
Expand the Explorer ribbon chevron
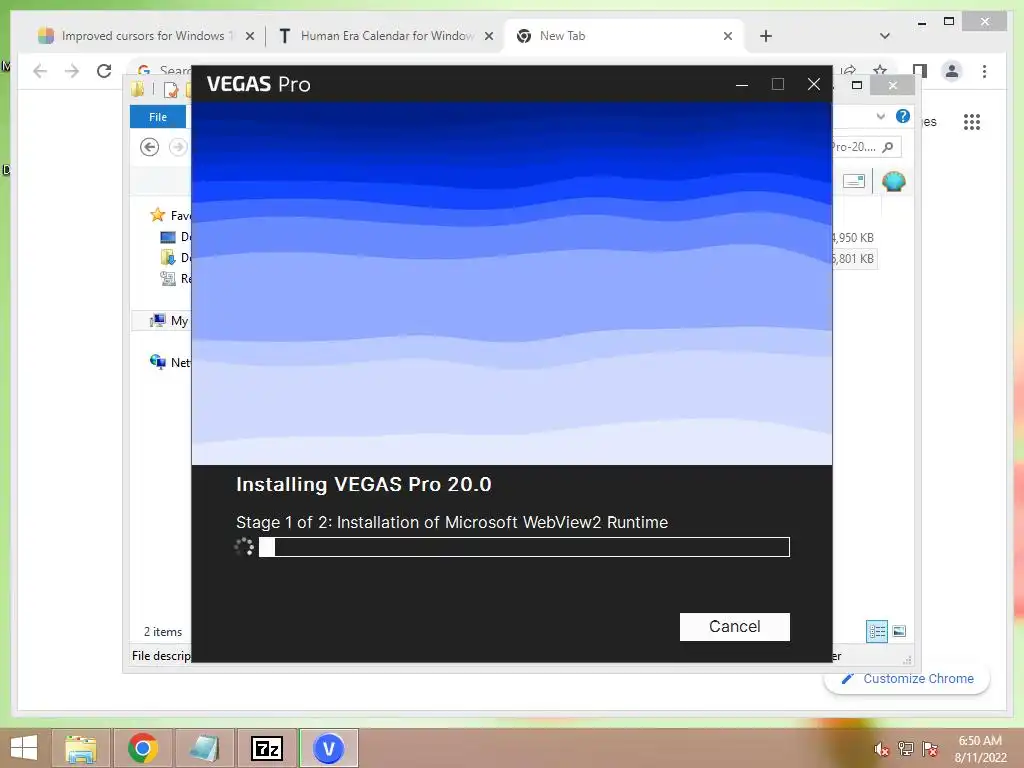pos(880,116)
